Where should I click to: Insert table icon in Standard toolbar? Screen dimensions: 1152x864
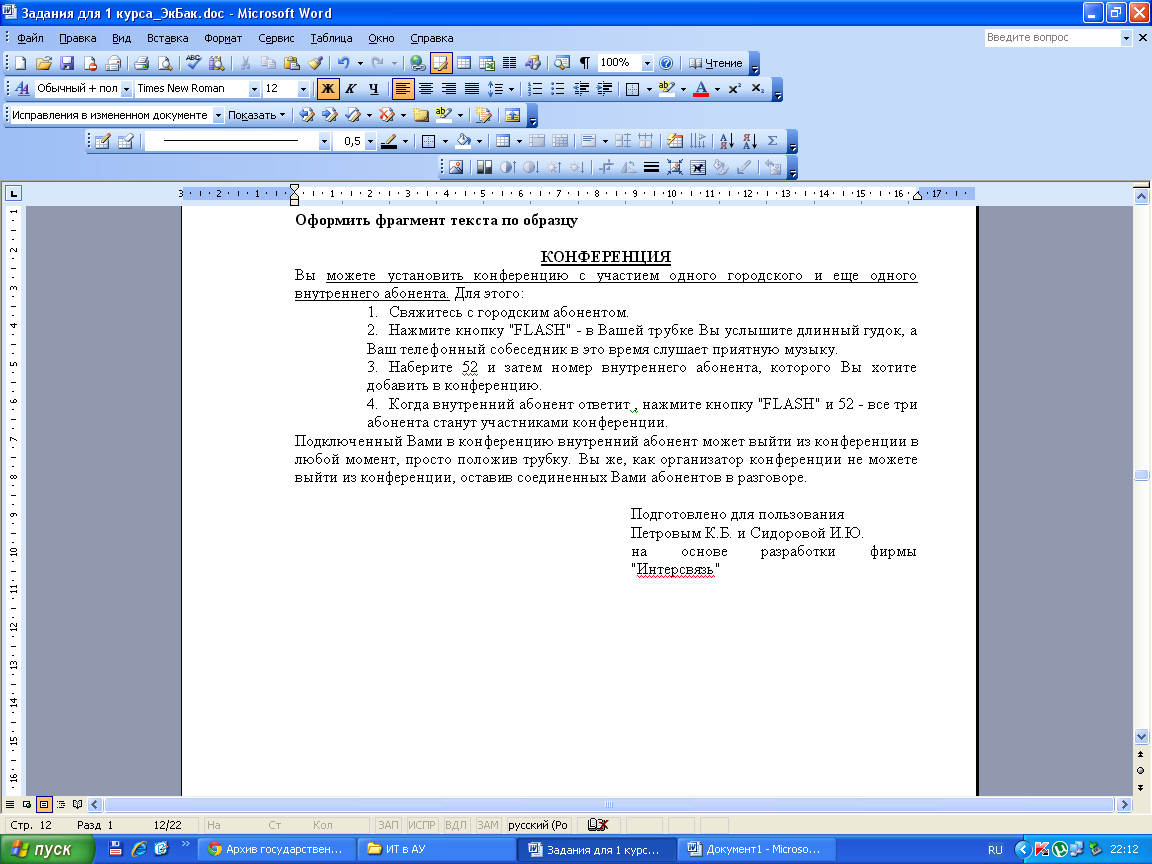(464, 63)
